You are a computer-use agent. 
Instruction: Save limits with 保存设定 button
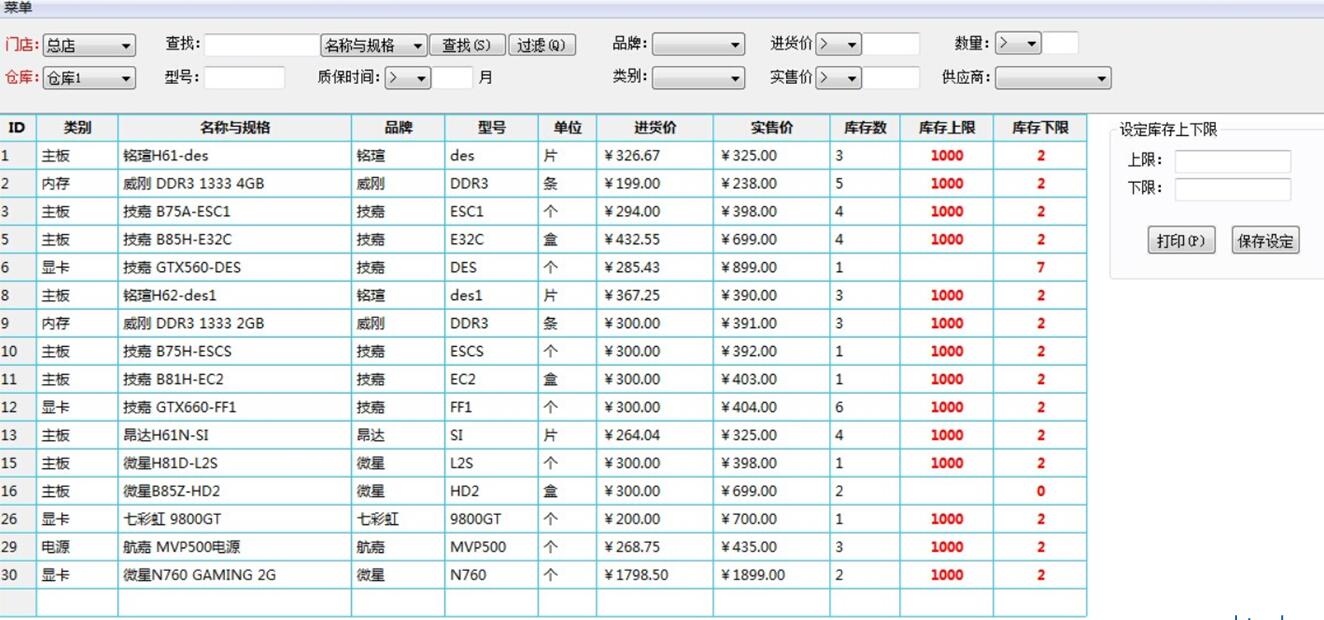click(x=1265, y=241)
